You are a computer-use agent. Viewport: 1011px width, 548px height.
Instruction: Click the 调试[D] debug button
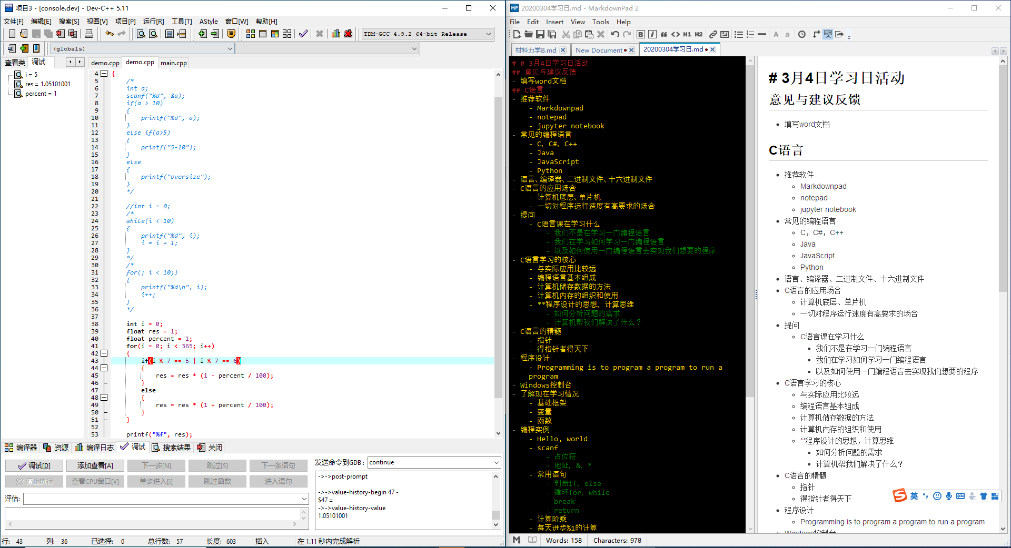33,465
